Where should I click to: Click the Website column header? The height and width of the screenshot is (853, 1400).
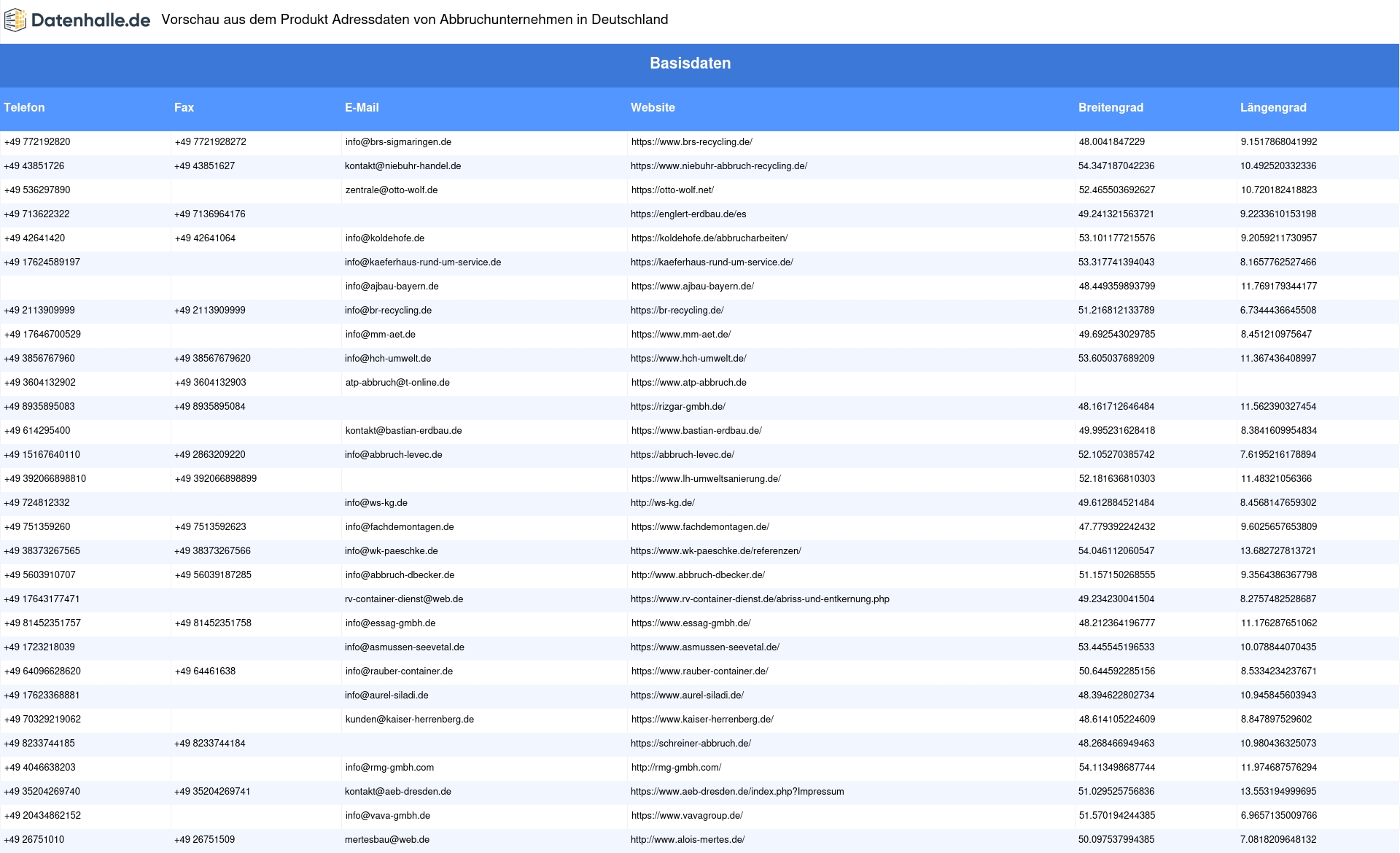pos(653,107)
